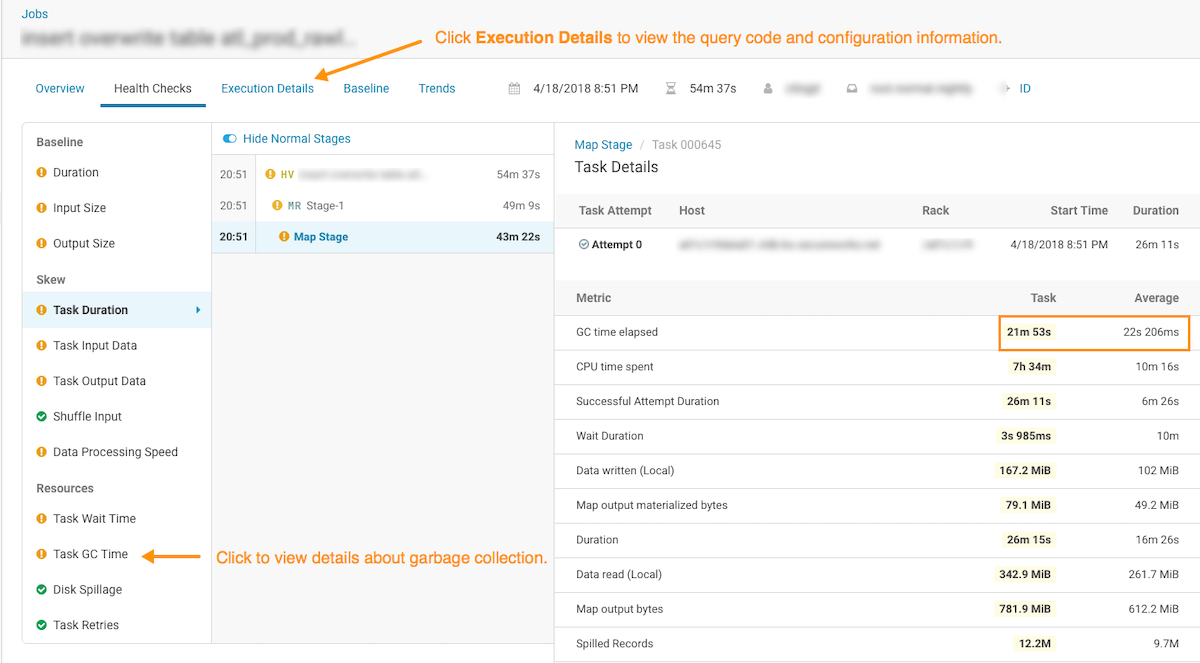Click the calendar icon beside the job date
The width and height of the screenshot is (1200, 663).
514,89
